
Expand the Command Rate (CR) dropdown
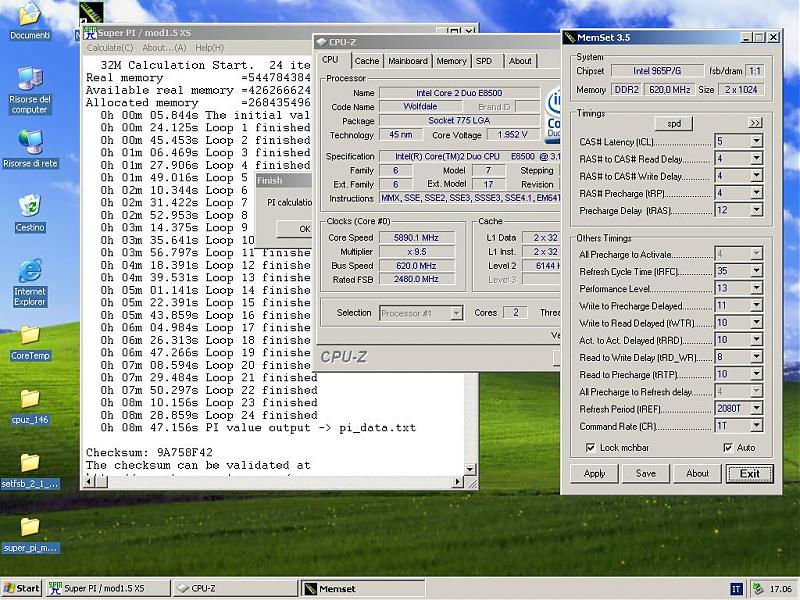[757, 426]
